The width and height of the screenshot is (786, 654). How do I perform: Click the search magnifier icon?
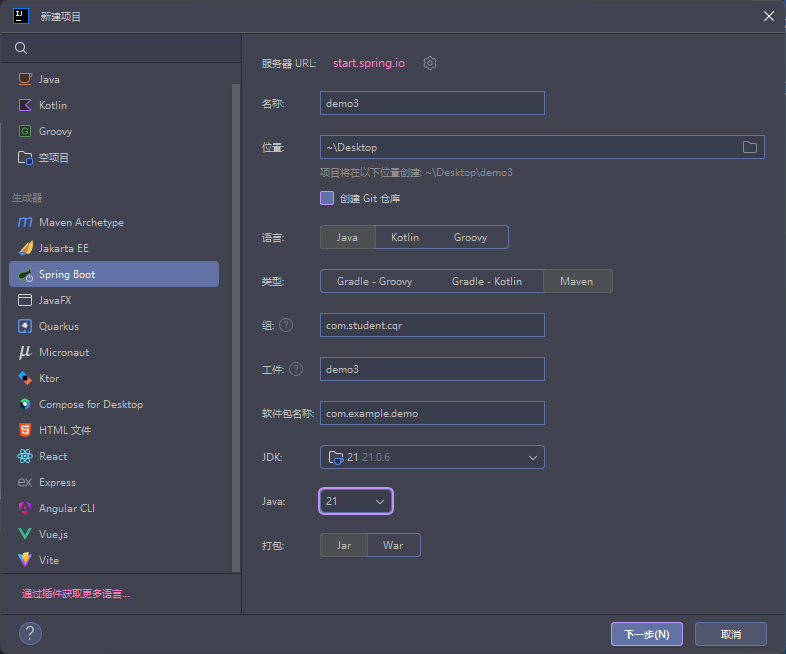click(x=21, y=48)
